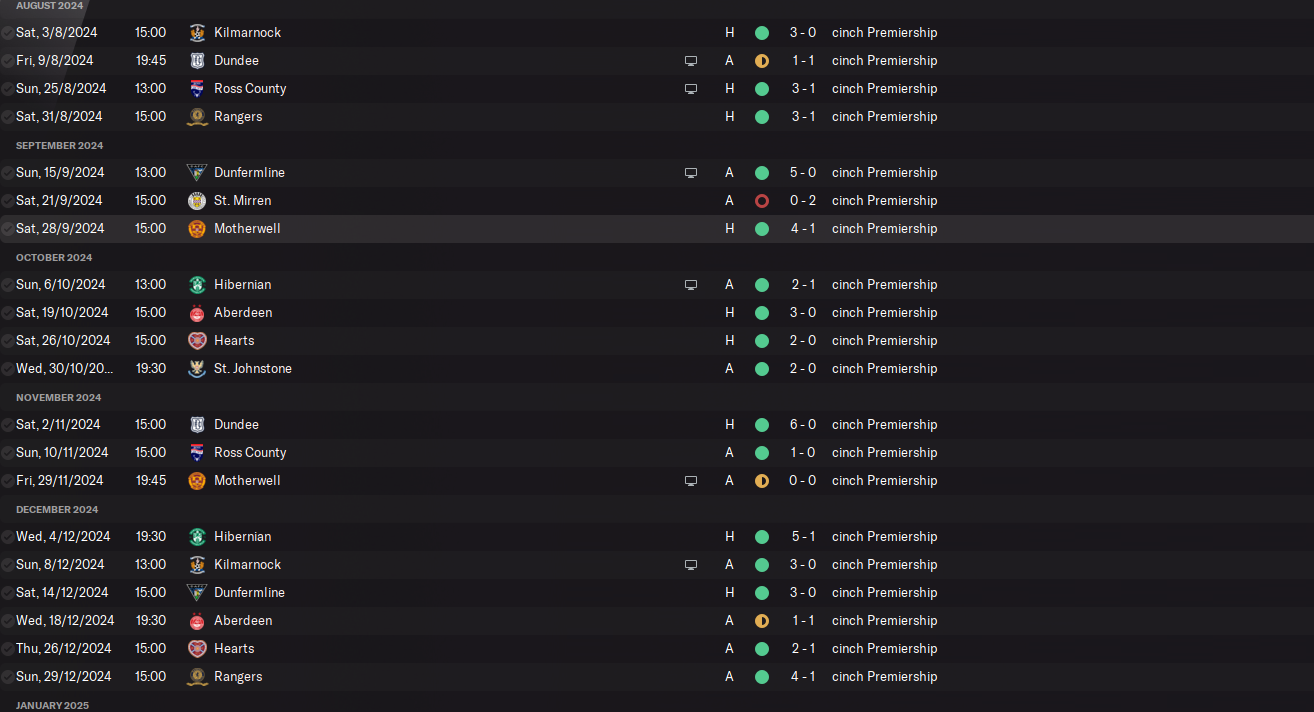Toggle the checkmark beside Sat, 28/9/2024 fixture
Screen dimensions: 1314x712
(8, 229)
